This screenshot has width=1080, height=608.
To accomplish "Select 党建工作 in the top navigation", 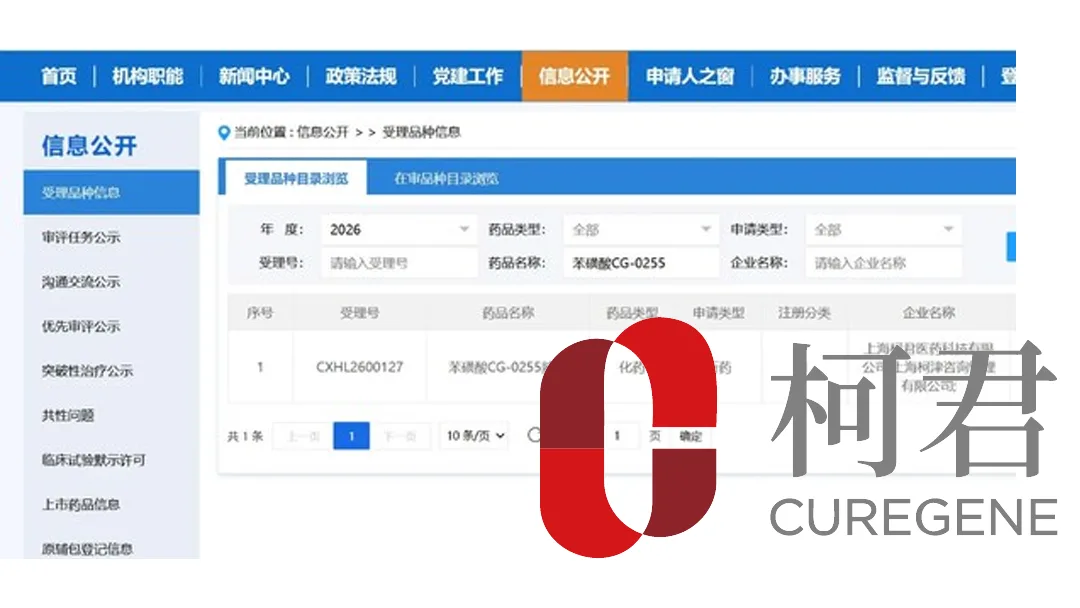I will (468, 76).
